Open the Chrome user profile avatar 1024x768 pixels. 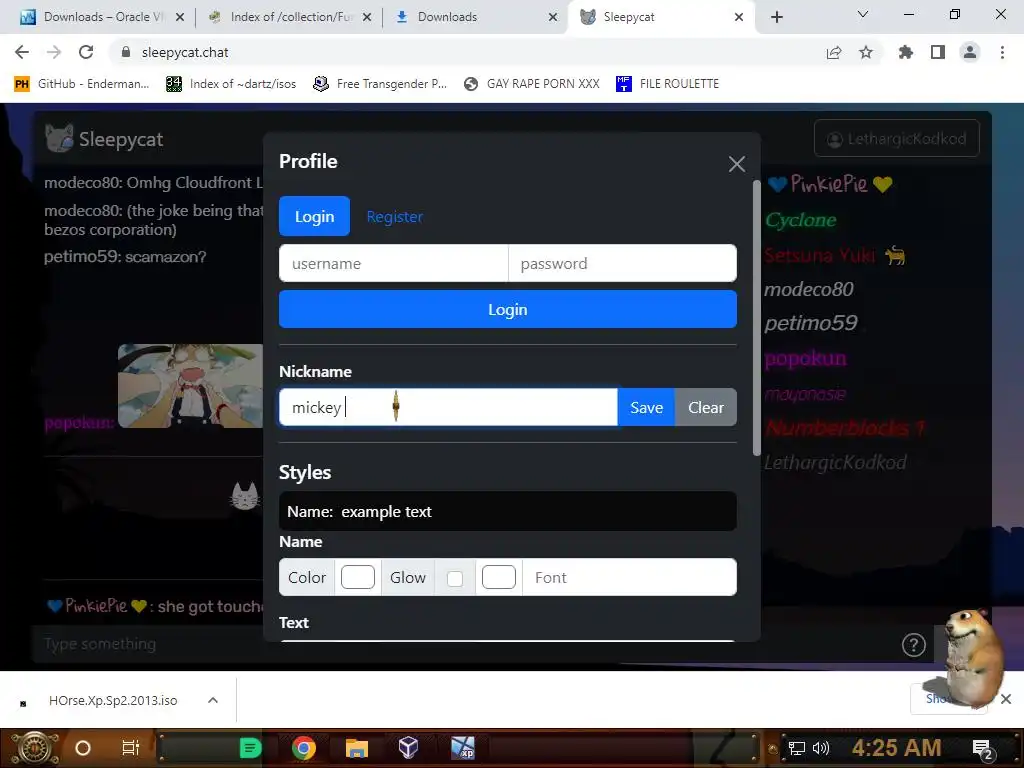tap(970, 52)
